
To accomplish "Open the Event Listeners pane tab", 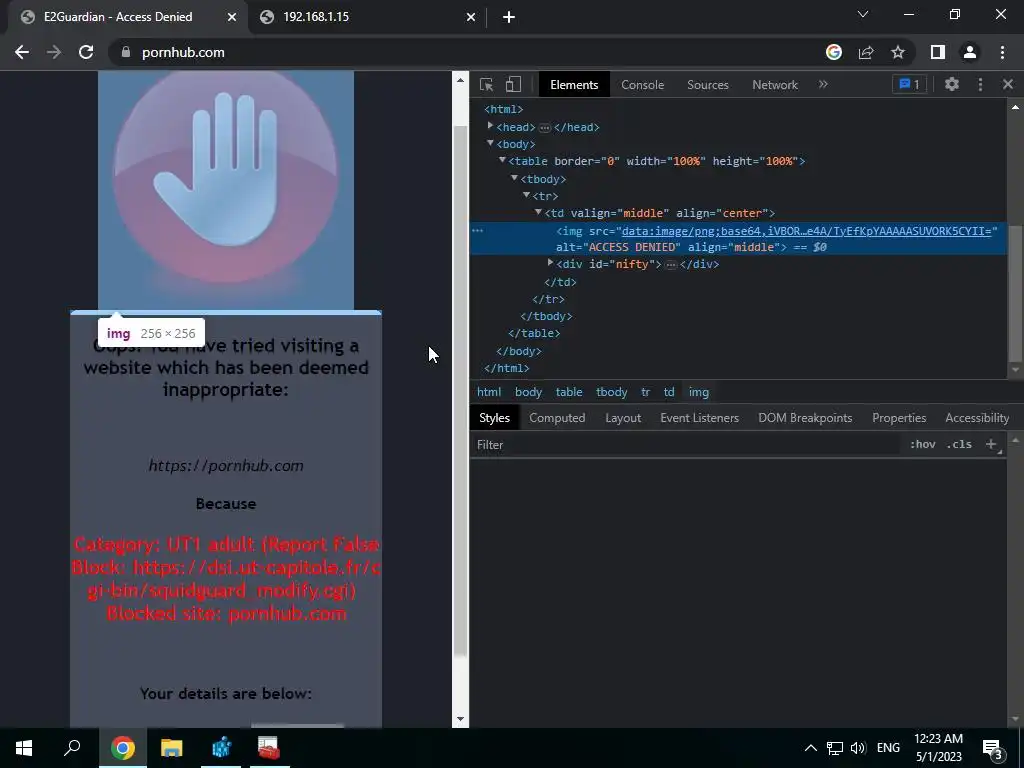I will point(699,418).
